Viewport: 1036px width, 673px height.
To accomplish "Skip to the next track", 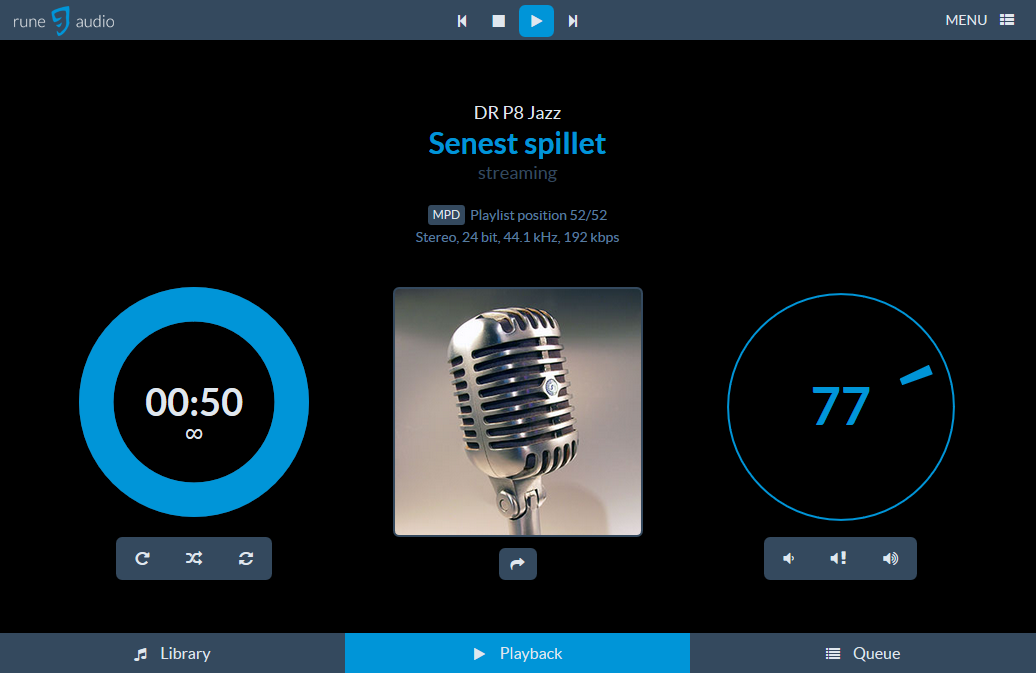I will click(x=573, y=21).
